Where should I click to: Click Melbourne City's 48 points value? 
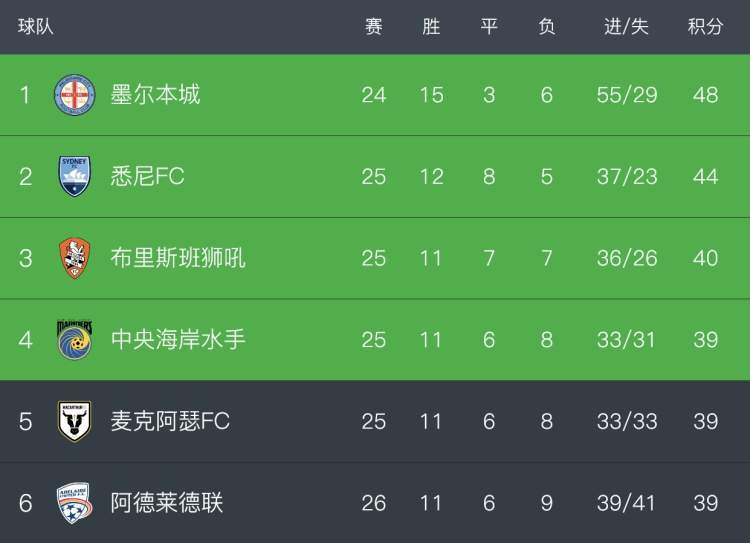[706, 95]
